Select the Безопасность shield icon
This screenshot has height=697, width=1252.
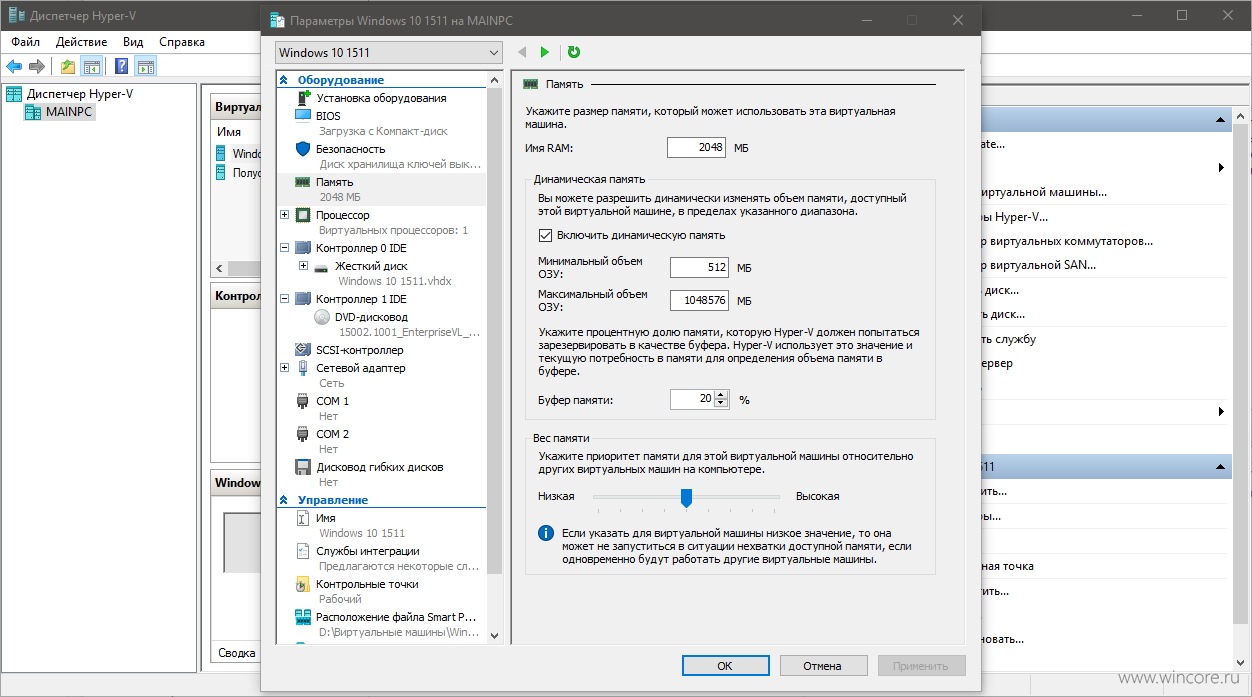(304, 149)
